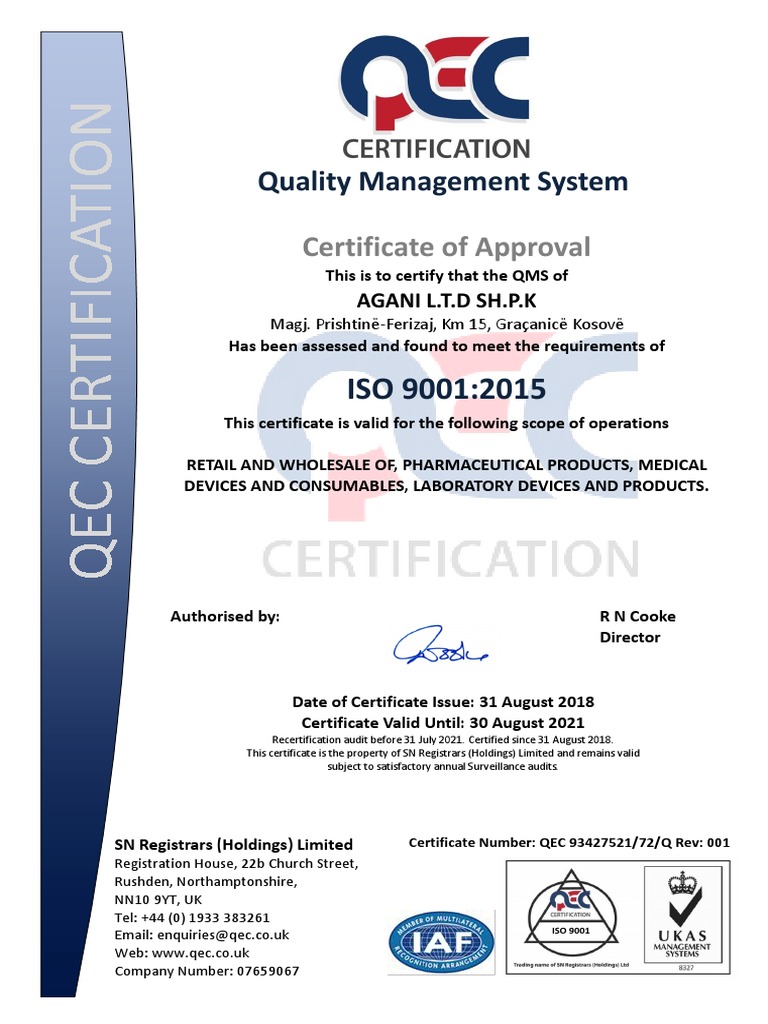Click the 'Authorised by:' label
Image resolution: width=768 pixels, height=1024 pixels.
(x=225, y=616)
